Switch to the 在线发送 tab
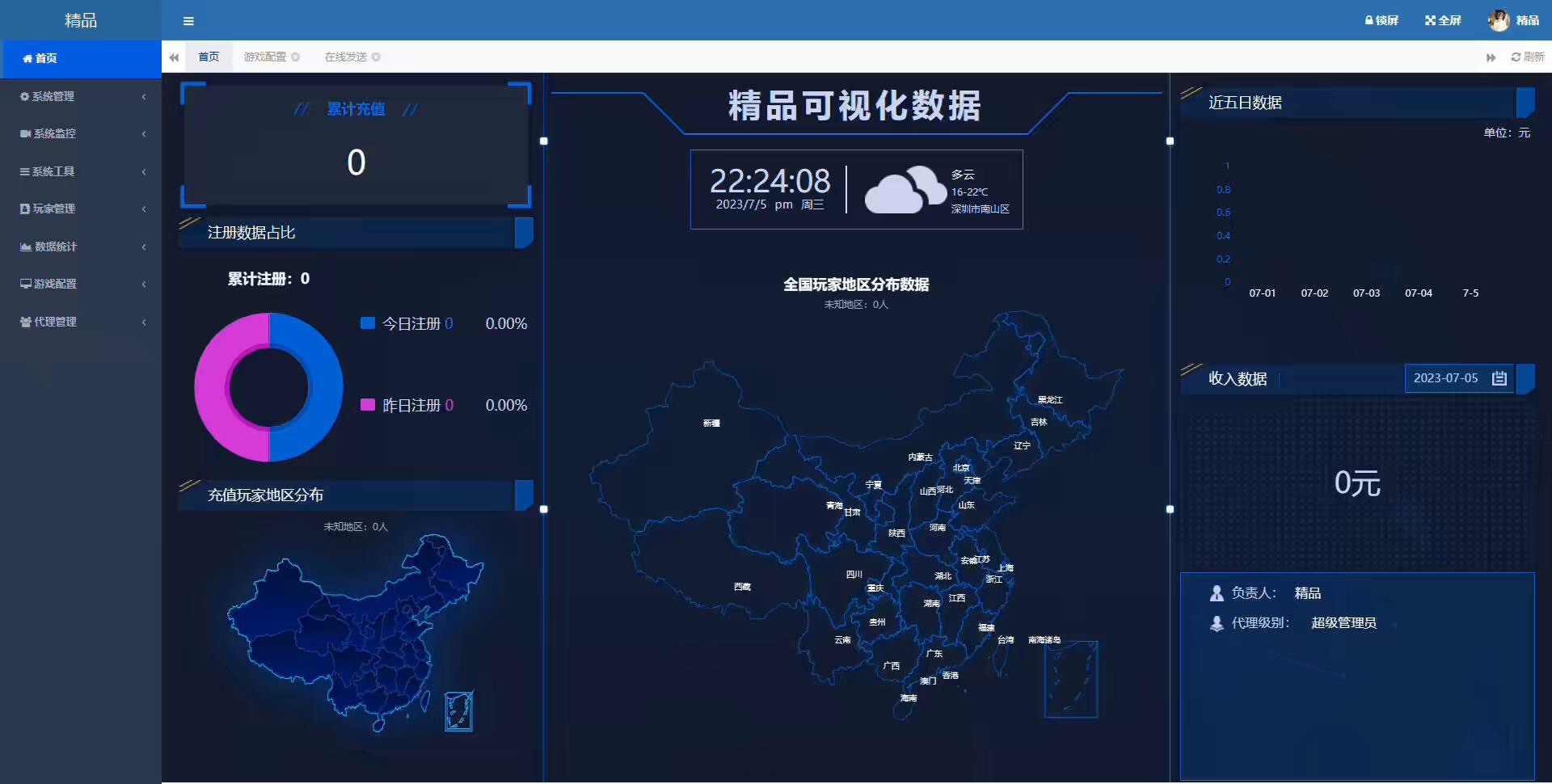1552x784 pixels. point(346,57)
